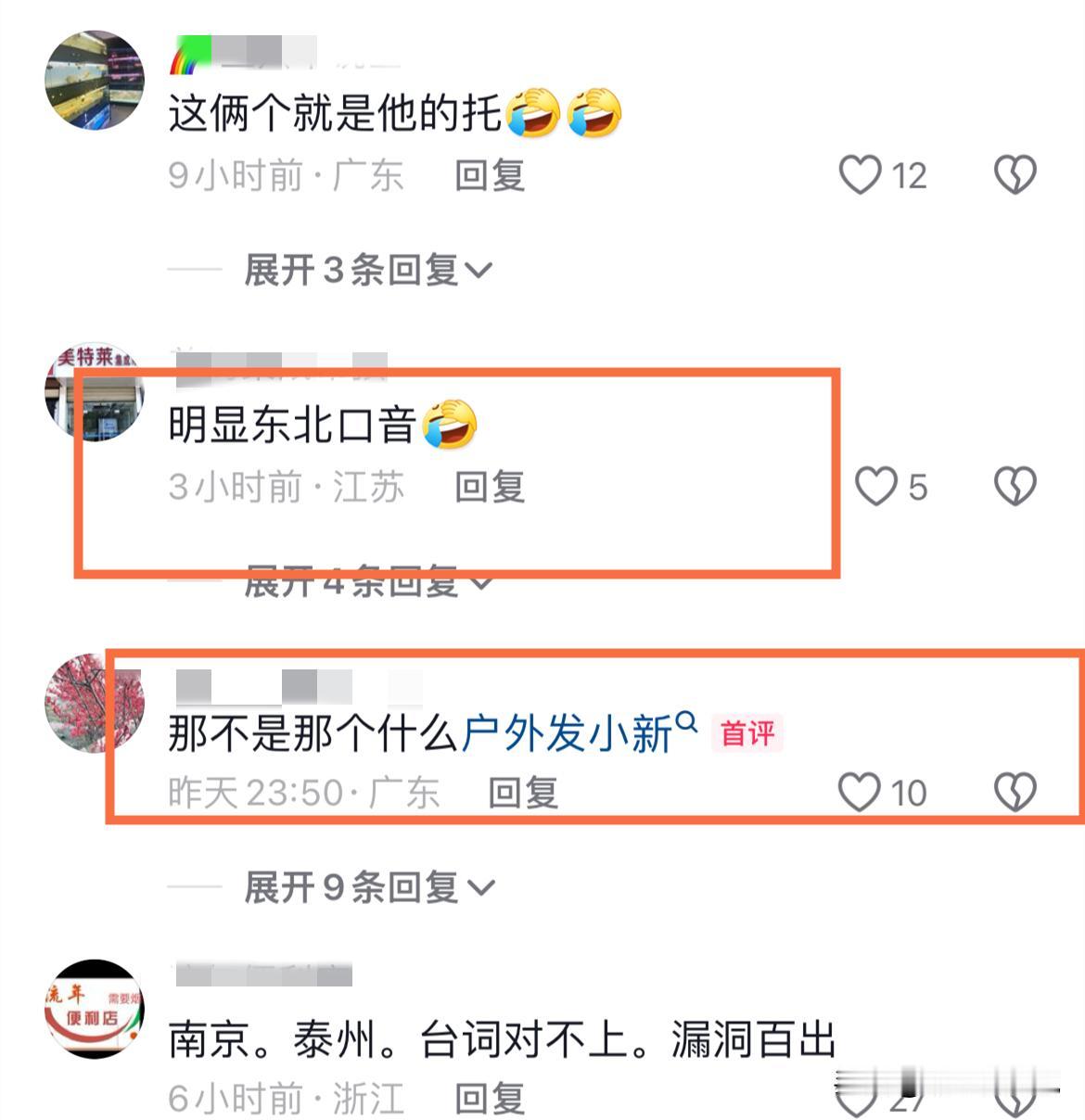Viewport: 1085px width, 1120px height.
Task: Expand 展开9条回复 replies
Action: 370,887
